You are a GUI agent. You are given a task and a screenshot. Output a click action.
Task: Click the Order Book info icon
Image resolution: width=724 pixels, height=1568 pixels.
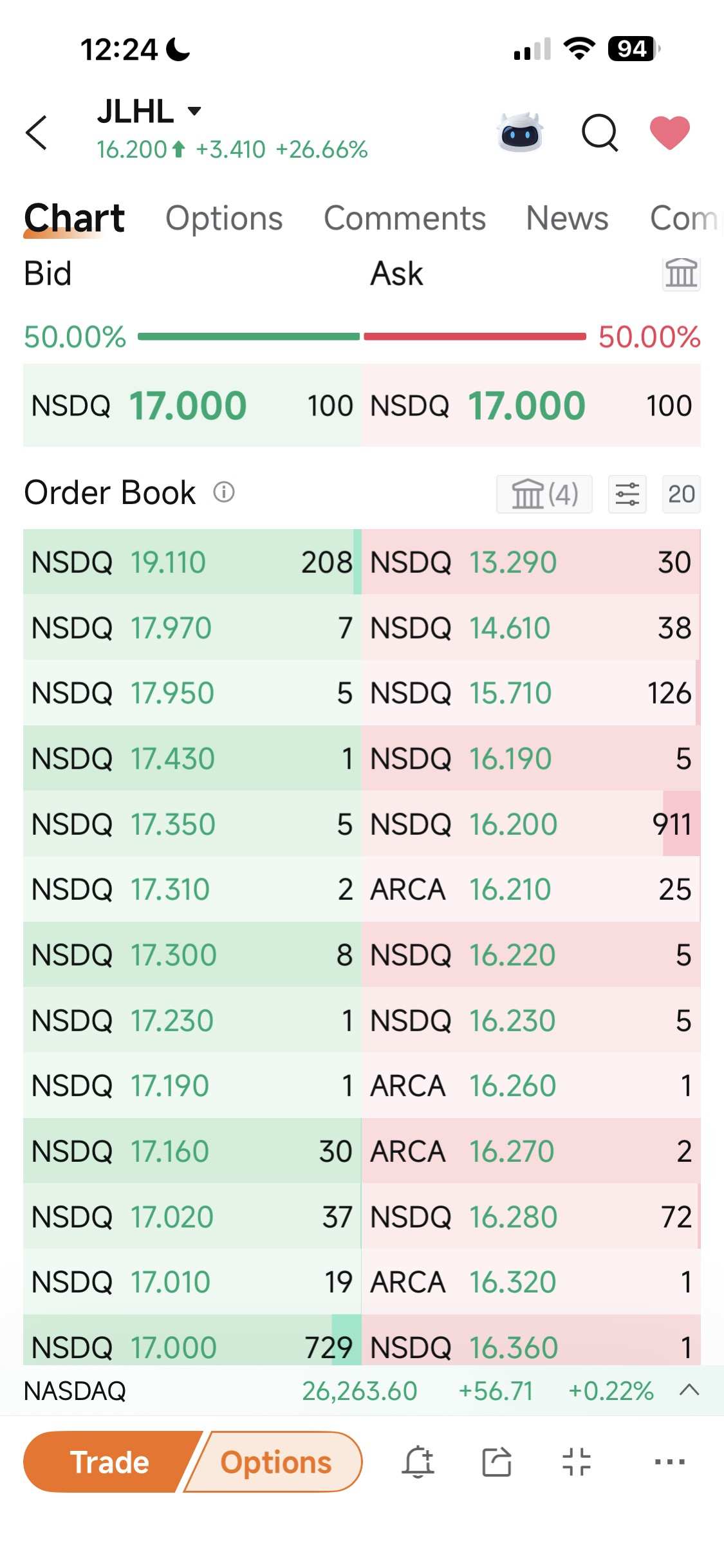224,492
